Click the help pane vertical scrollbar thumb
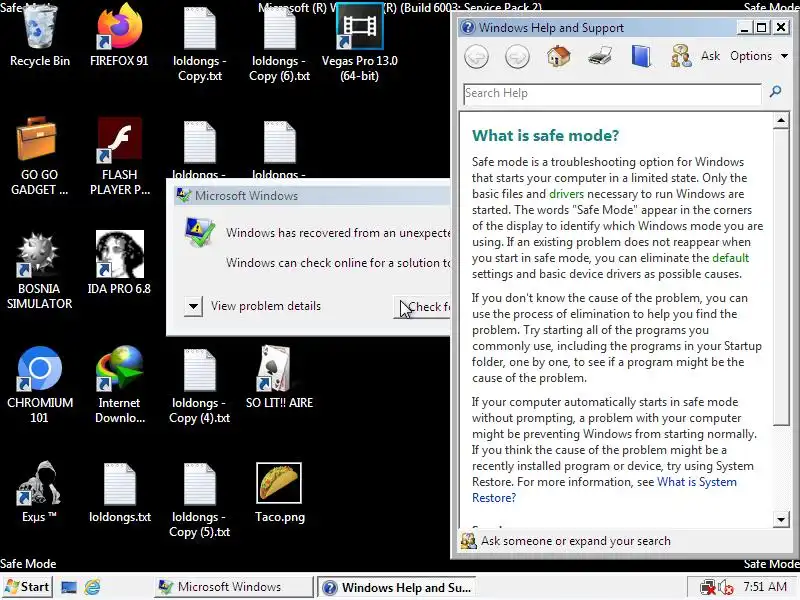Viewport: 800px width, 600px height. pos(781,278)
